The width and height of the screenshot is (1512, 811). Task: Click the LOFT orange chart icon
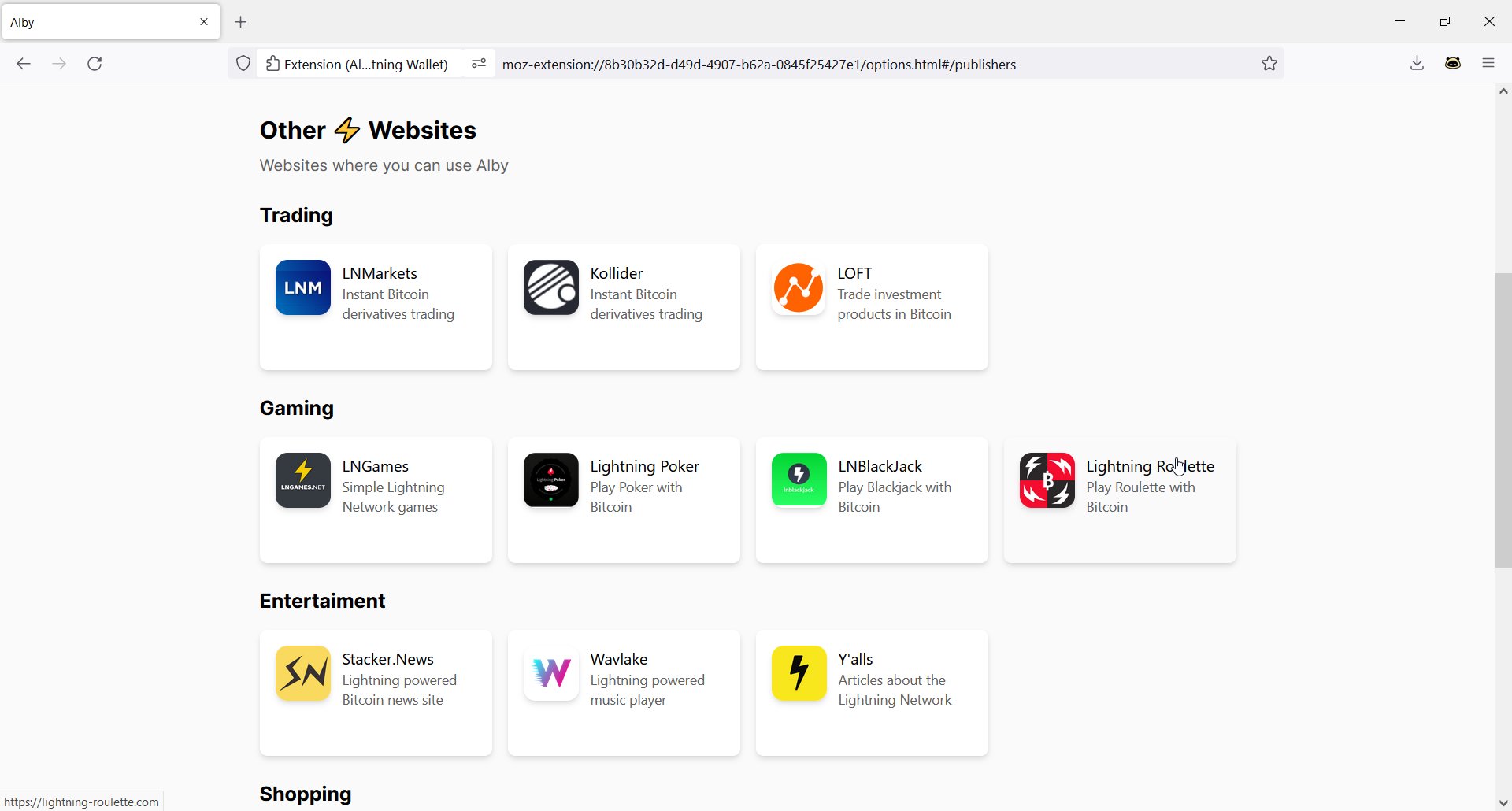tap(799, 287)
